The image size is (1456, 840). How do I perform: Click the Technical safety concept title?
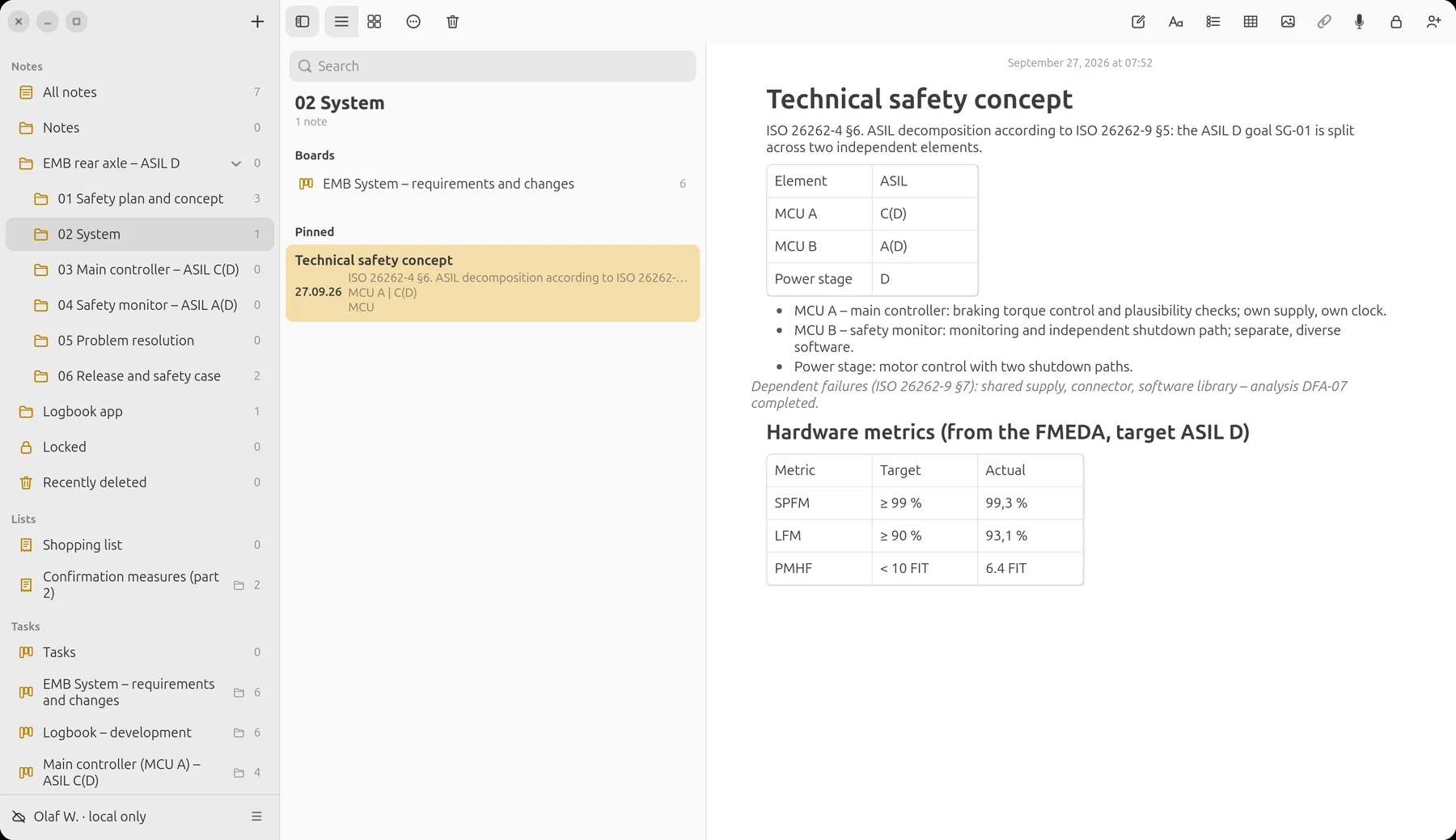[x=919, y=99]
